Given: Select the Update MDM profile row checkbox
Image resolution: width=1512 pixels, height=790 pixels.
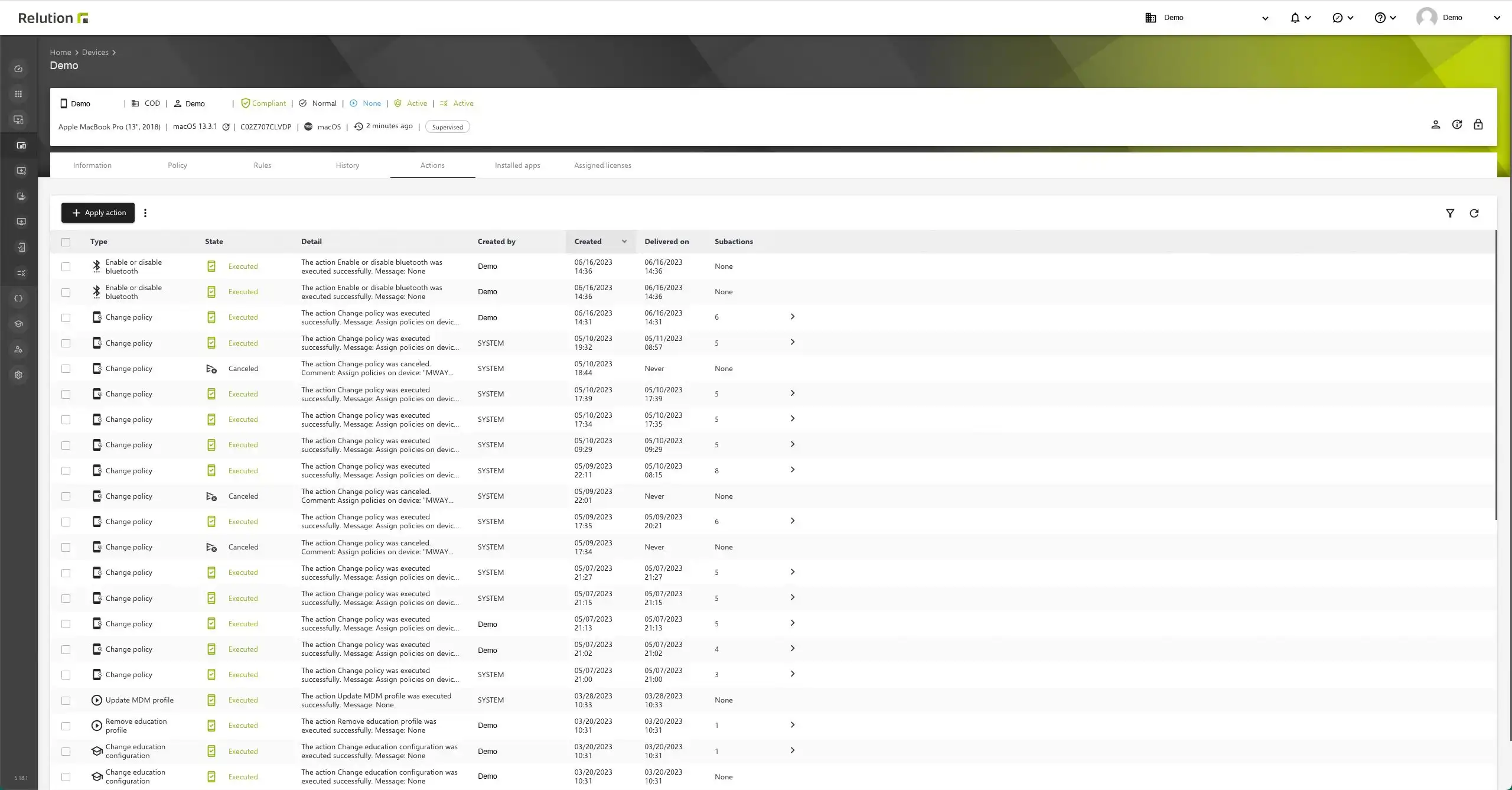Looking at the screenshot, I should point(66,700).
